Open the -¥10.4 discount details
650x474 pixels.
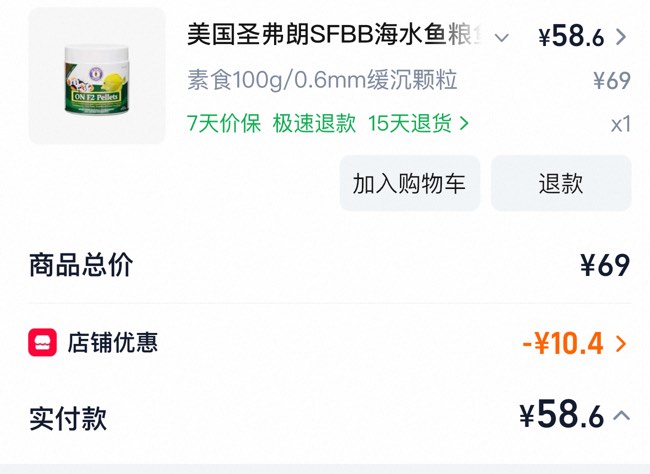[564, 344]
